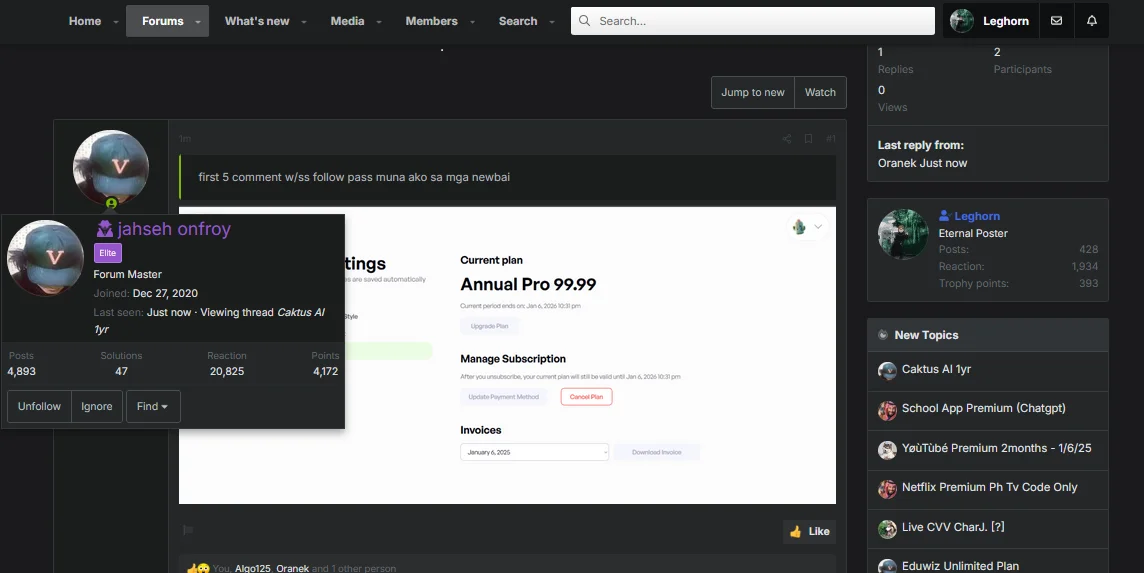Image resolution: width=1144 pixels, height=573 pixels.
Task: Click Leghorn username in top bar
Action: pyautogui.click(x=1005, y=21)
